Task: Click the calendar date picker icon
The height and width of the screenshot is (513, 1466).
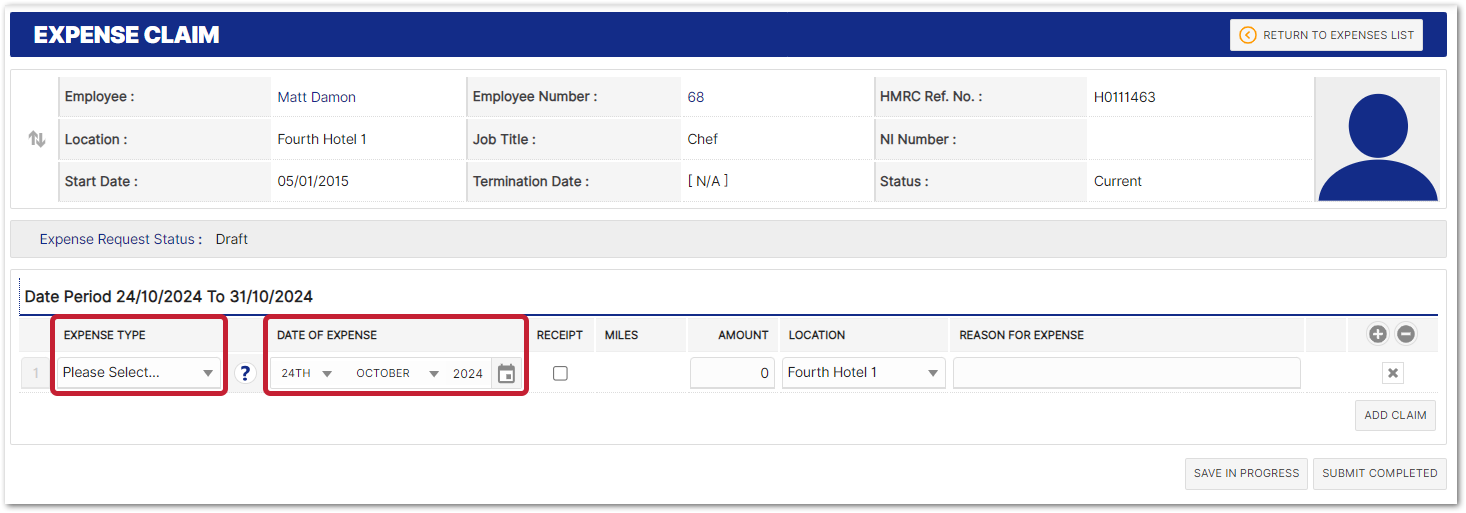Action: tap(506, 373)
